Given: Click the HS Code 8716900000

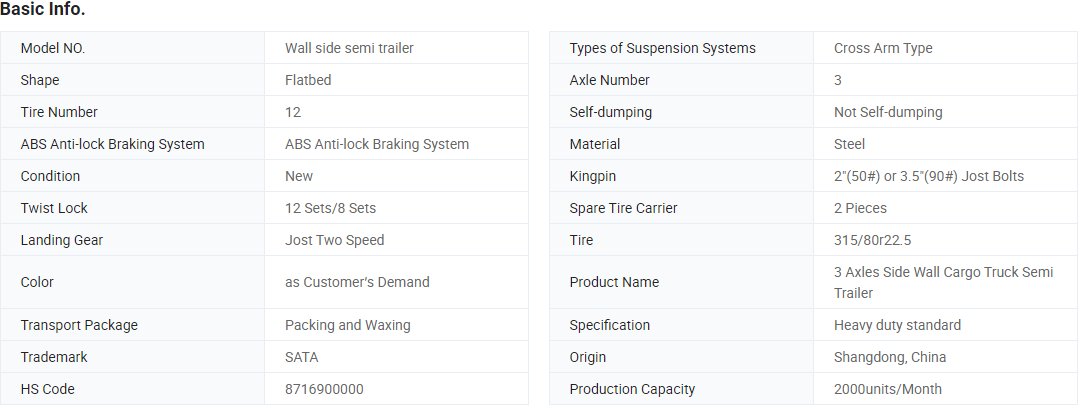Looking at the screenshot, I should point(324,389).
